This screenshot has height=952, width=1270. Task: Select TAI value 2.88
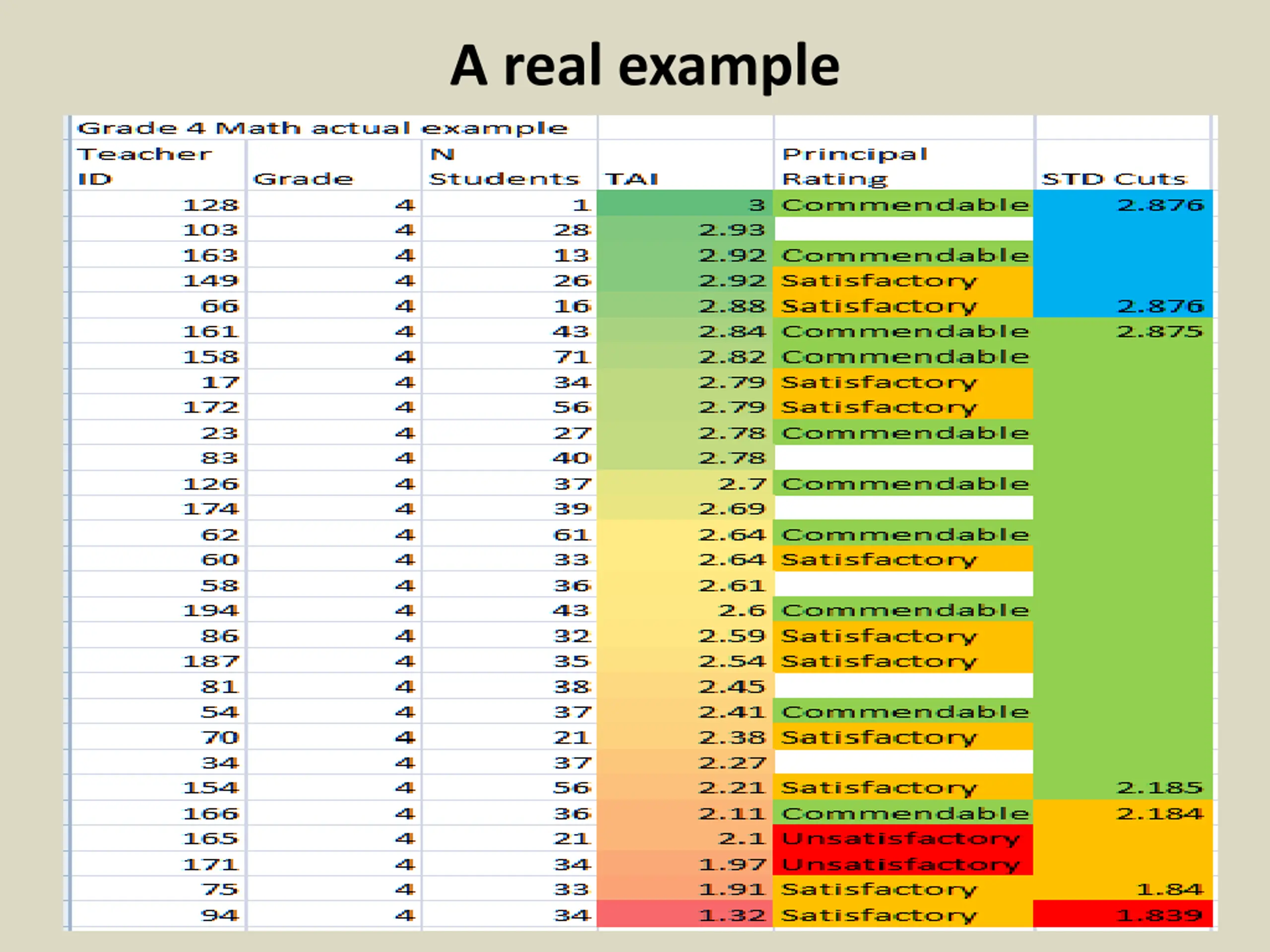tap(685, 305)
